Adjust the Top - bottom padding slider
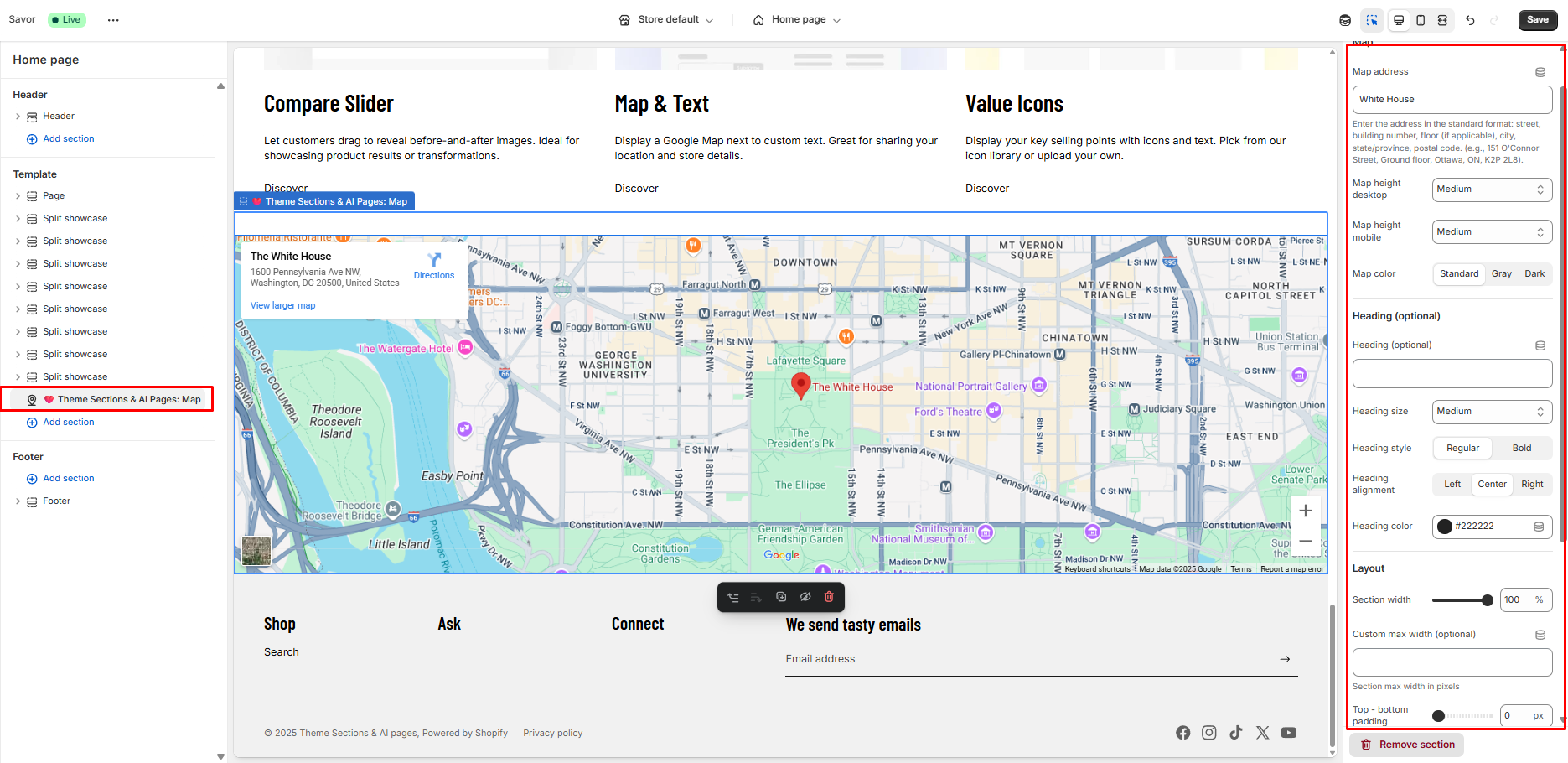The height and width of the screenshot is (763, 1568). point(1462,716)
